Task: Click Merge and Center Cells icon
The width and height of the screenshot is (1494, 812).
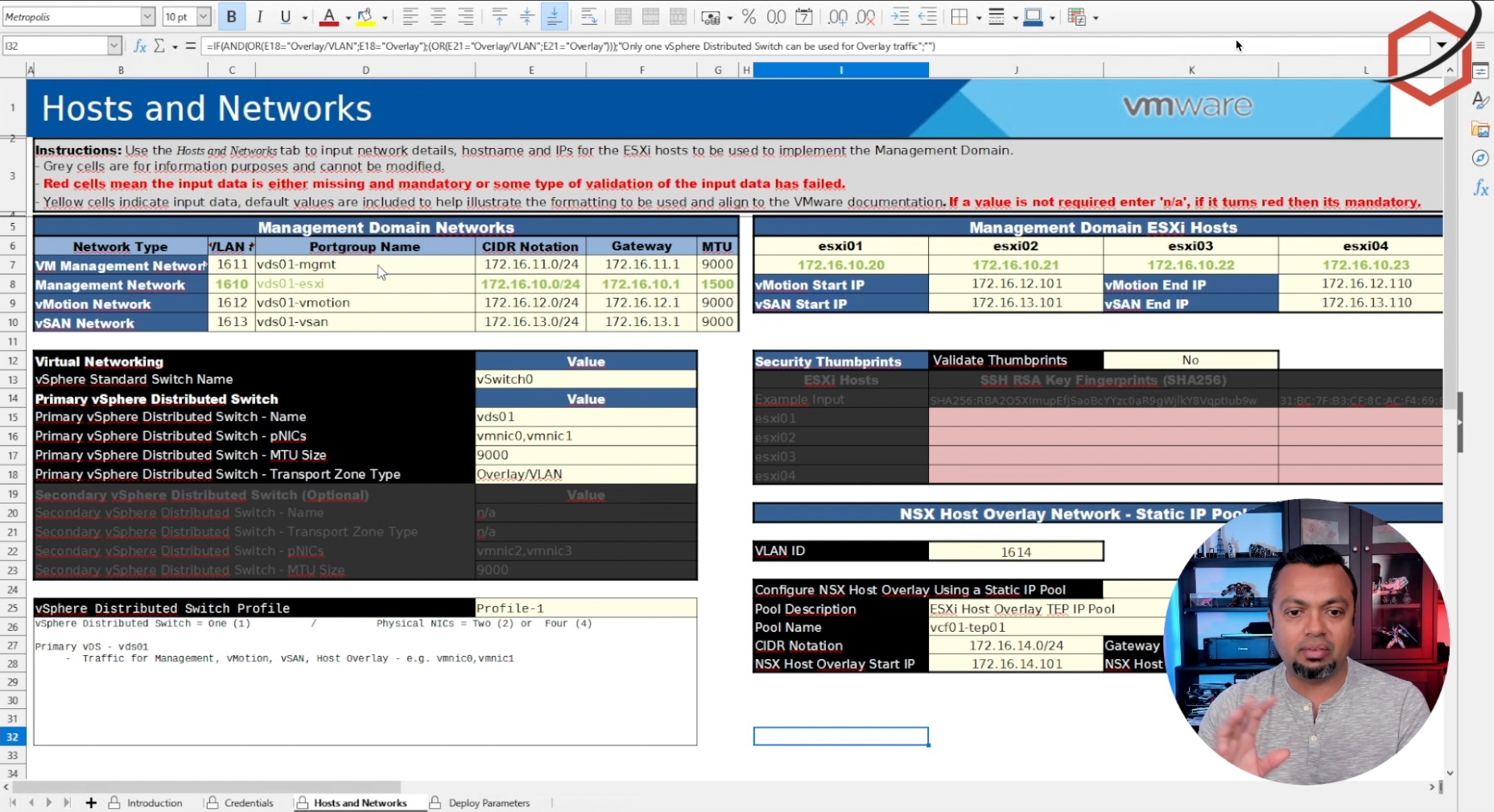Action: click(x=623, y=17)
